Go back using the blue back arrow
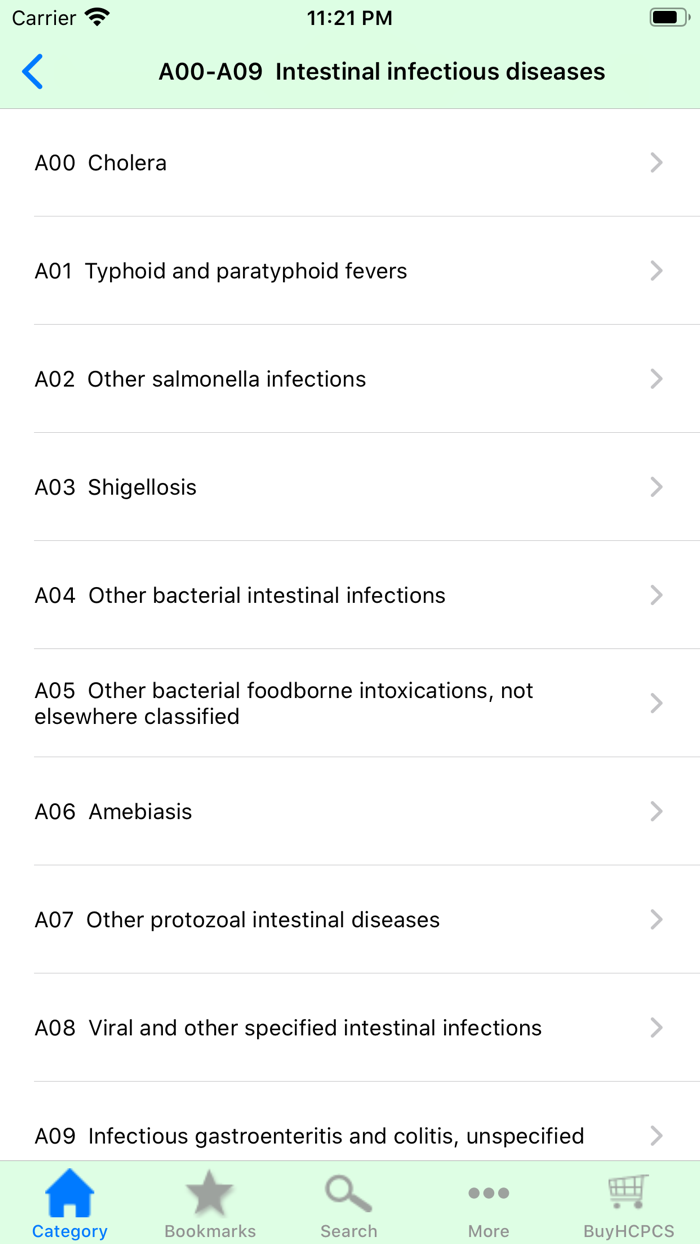The height and width of the screenshot is (1244, 700). (33, 71)
